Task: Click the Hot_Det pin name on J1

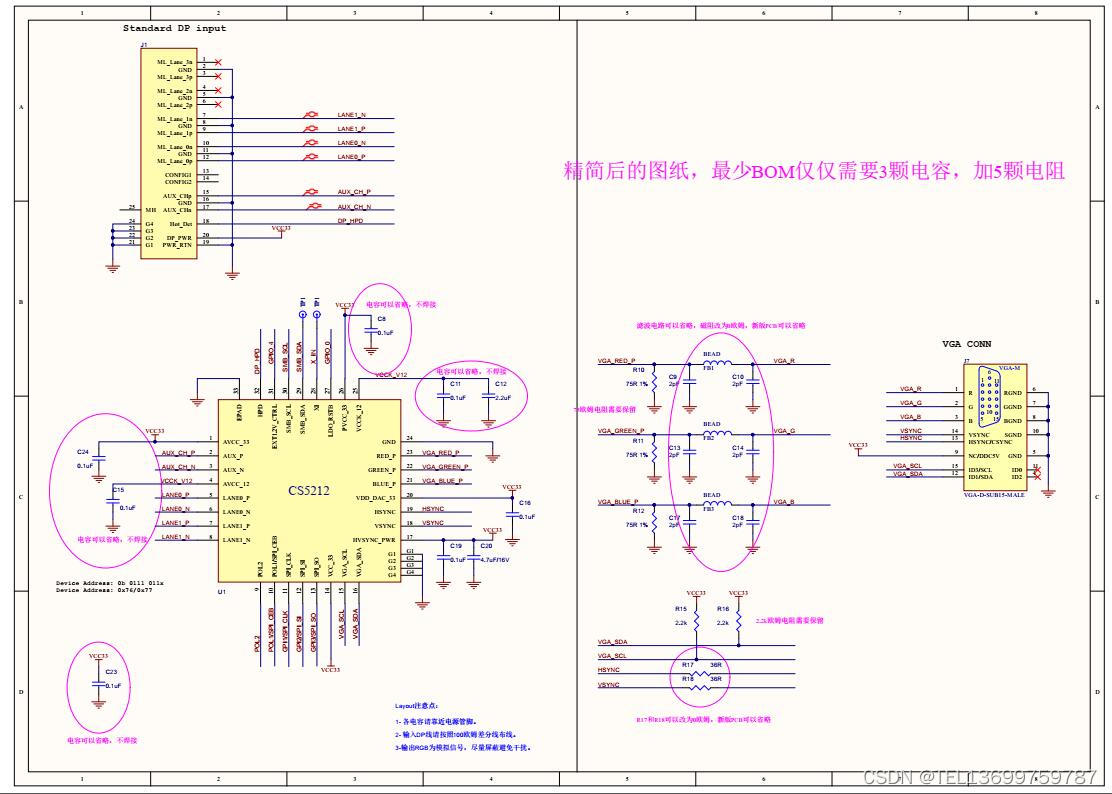Action: [181, 223]
